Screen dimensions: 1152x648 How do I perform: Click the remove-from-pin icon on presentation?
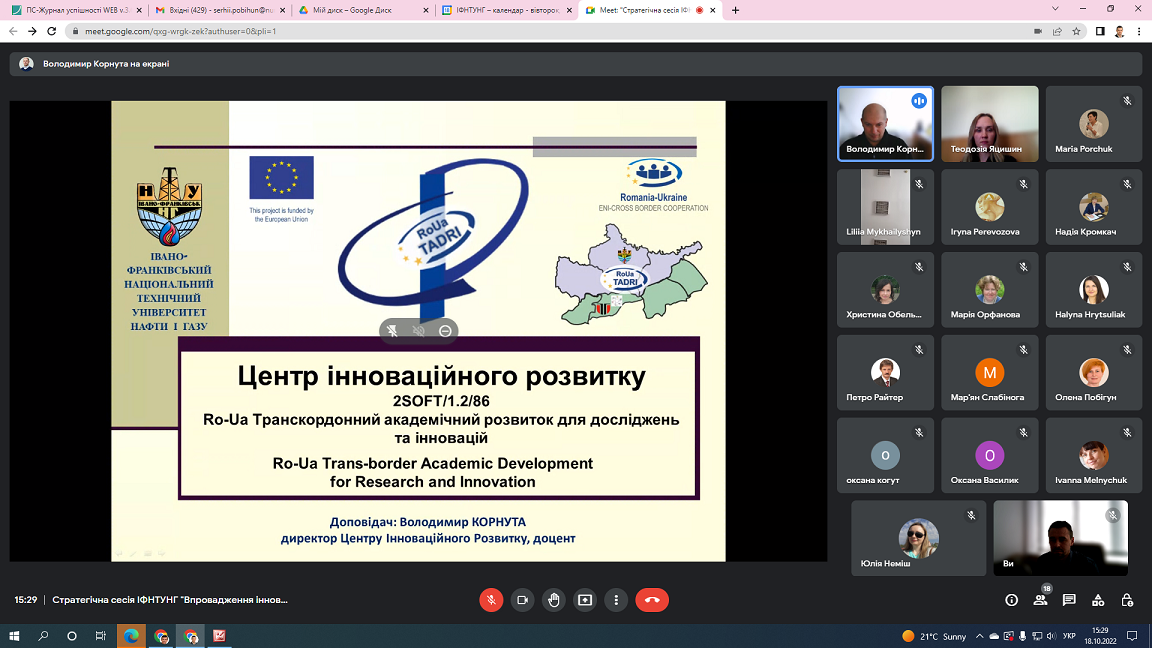(x=445, y=331)
